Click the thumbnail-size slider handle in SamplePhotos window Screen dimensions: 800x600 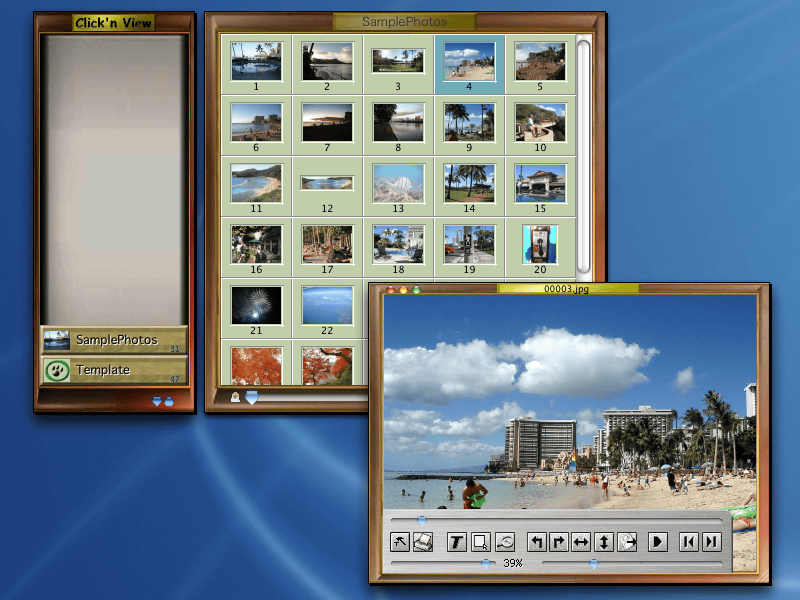point(252,397)
